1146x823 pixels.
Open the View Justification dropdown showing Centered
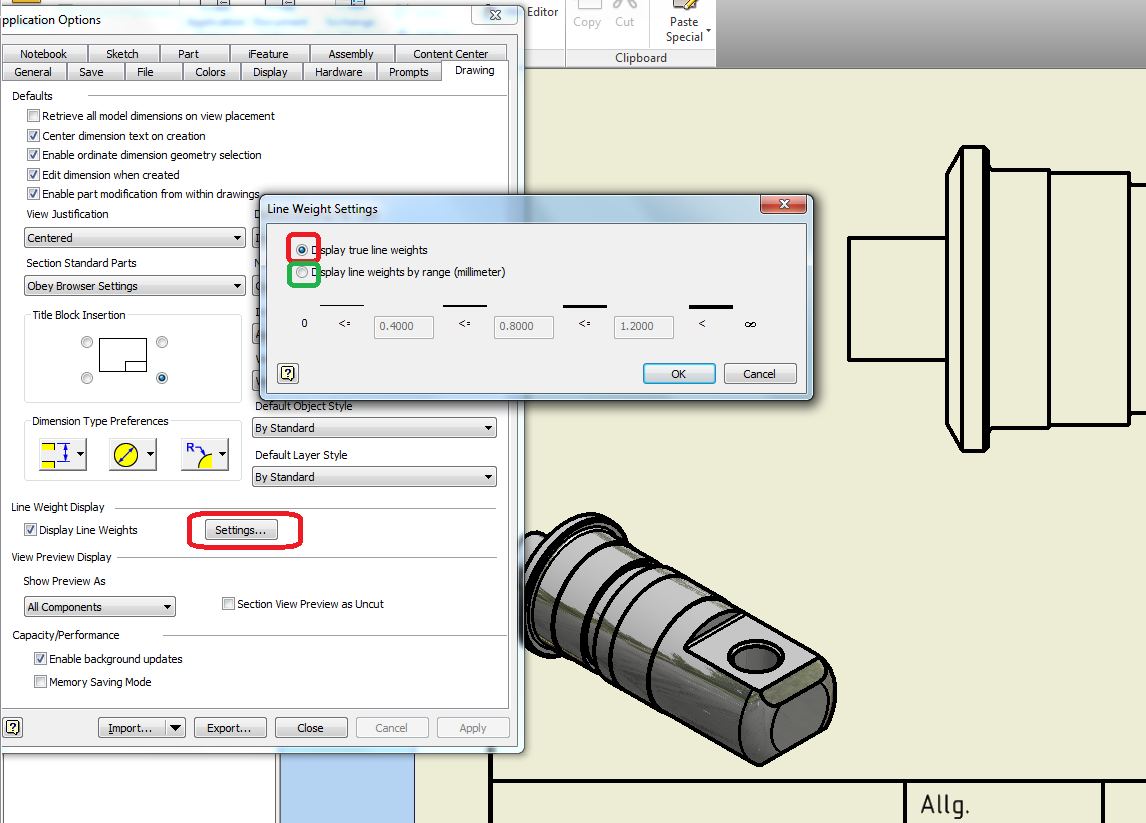click(x=135, y=237)
